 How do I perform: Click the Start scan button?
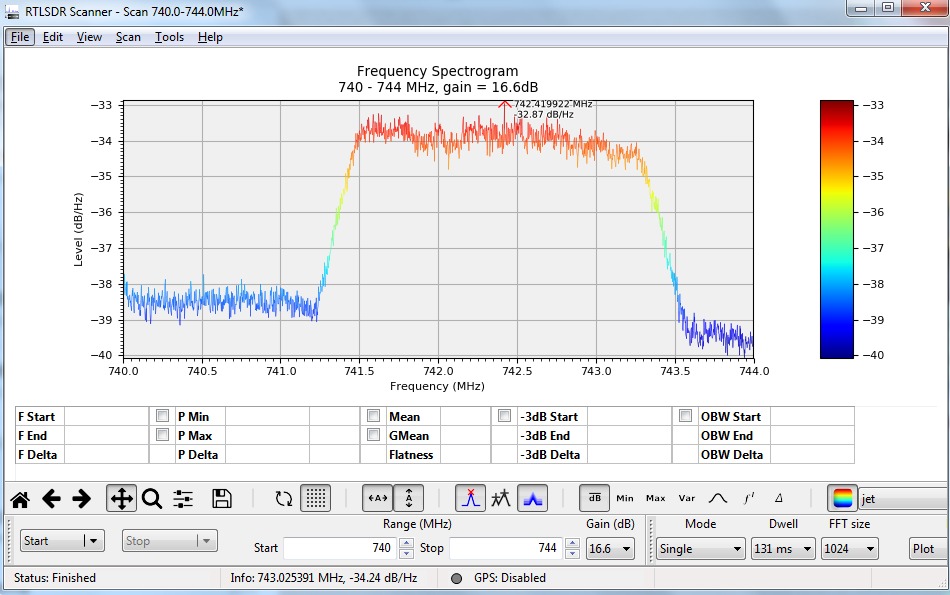point(53,541)
